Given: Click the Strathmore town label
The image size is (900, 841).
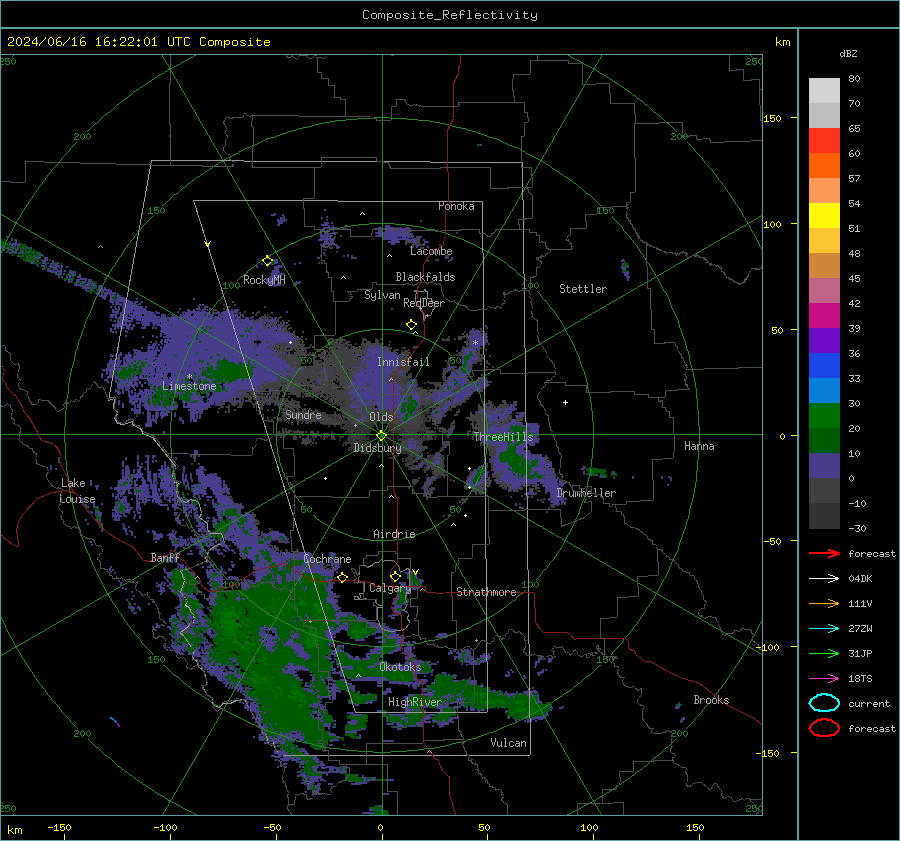Looking at the screenshot, I should click(x=486, y=592).
